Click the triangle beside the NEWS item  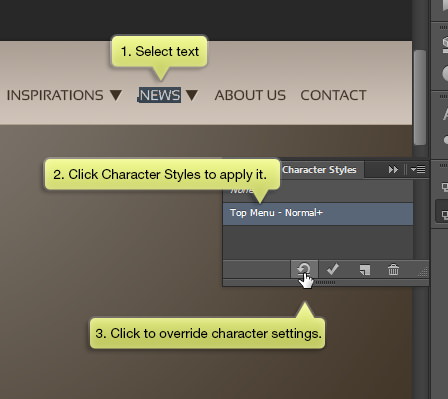click(192, 95)
